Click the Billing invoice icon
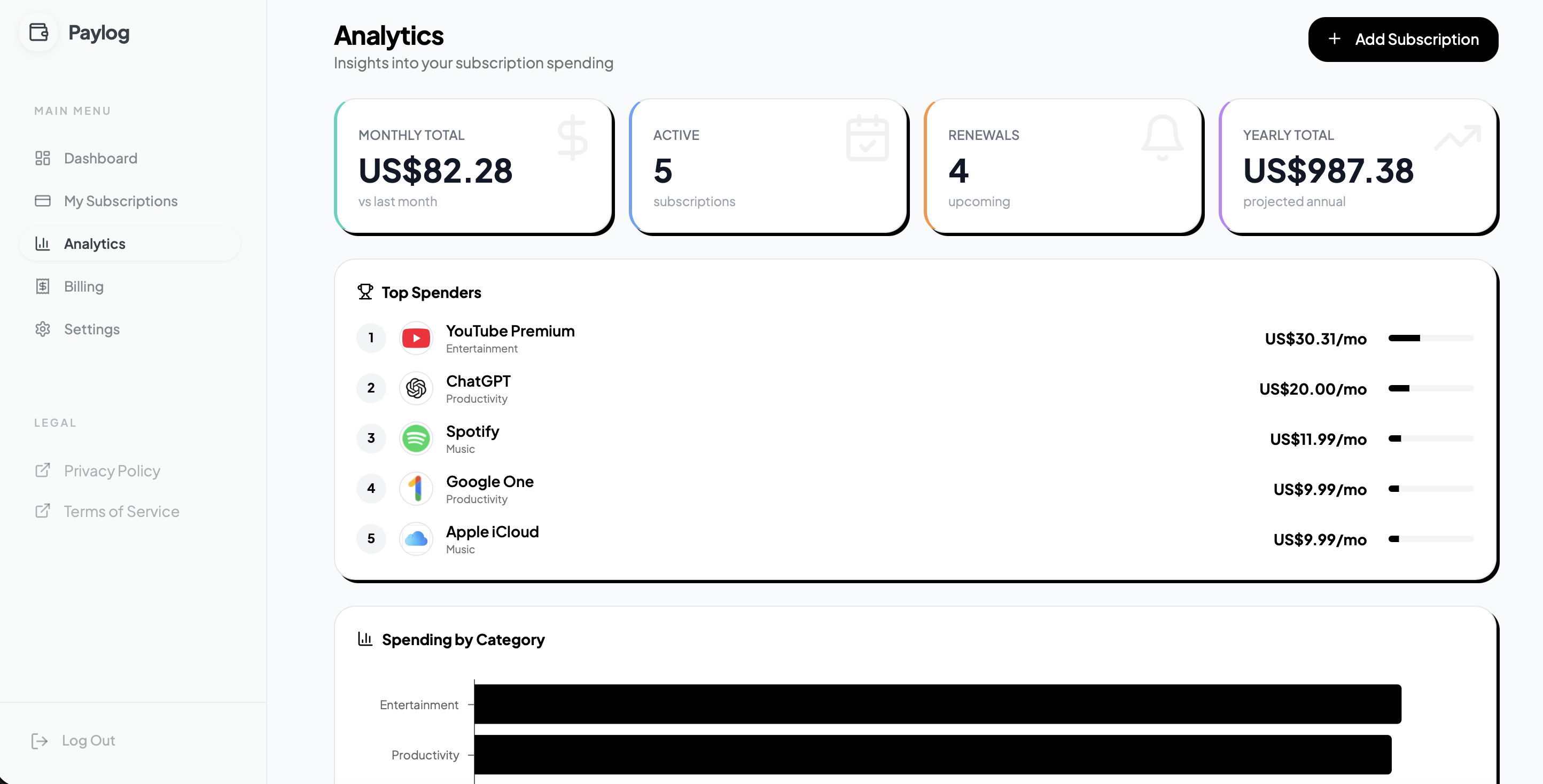Image resolution: width=1543 pixels, height=784 pixels. pos(43,286)
